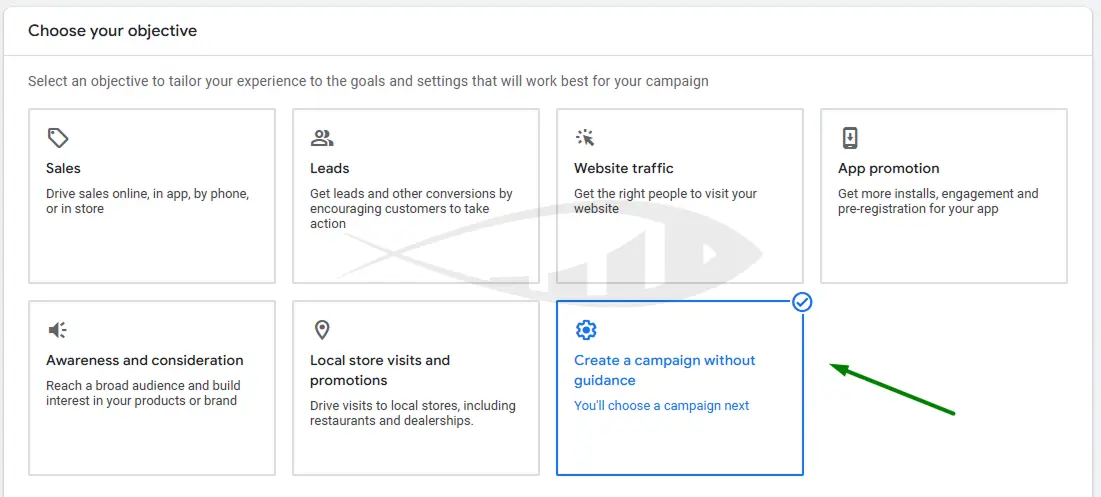Click the App promotion phone icon
This screenshot has height=497, width=1101.
coord(850,138)
